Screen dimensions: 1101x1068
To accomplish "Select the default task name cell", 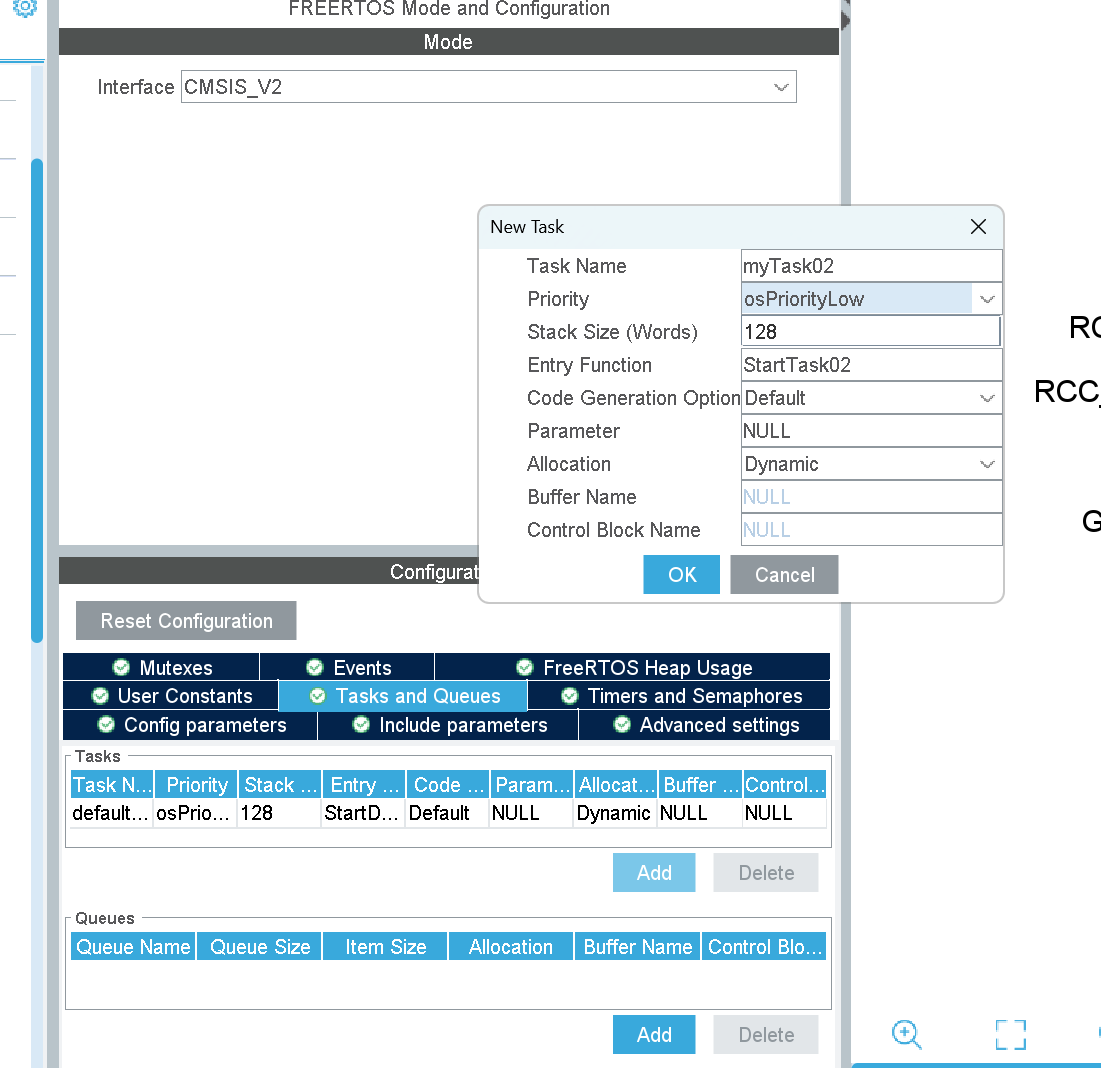I will [112, 813].
